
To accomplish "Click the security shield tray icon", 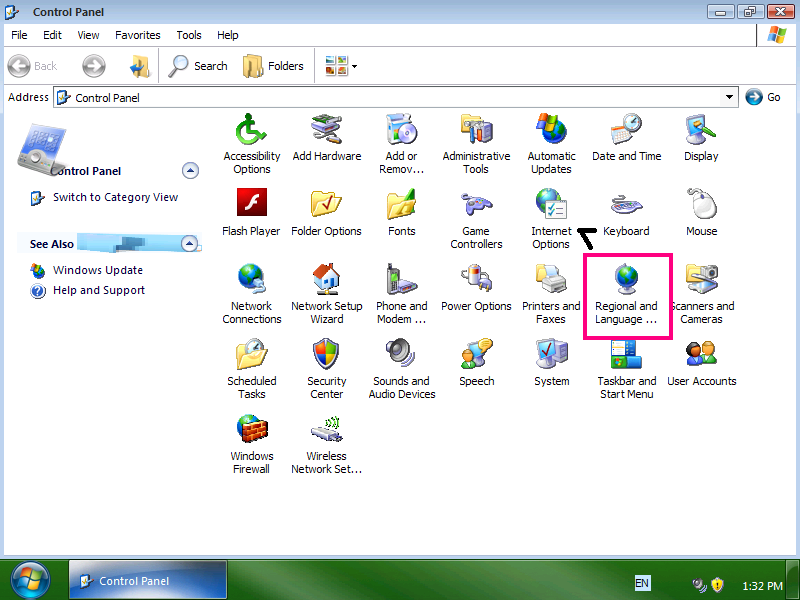I will click(717, 584).
